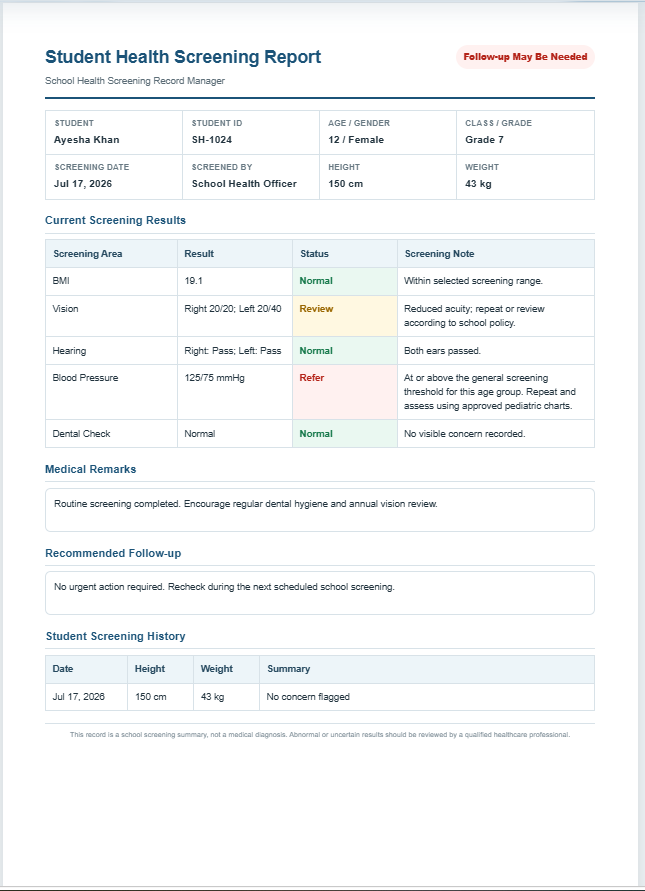645x891 pixels.
Task: Click the 'Reduced acuity' vision note
Action: coord(474,316)
